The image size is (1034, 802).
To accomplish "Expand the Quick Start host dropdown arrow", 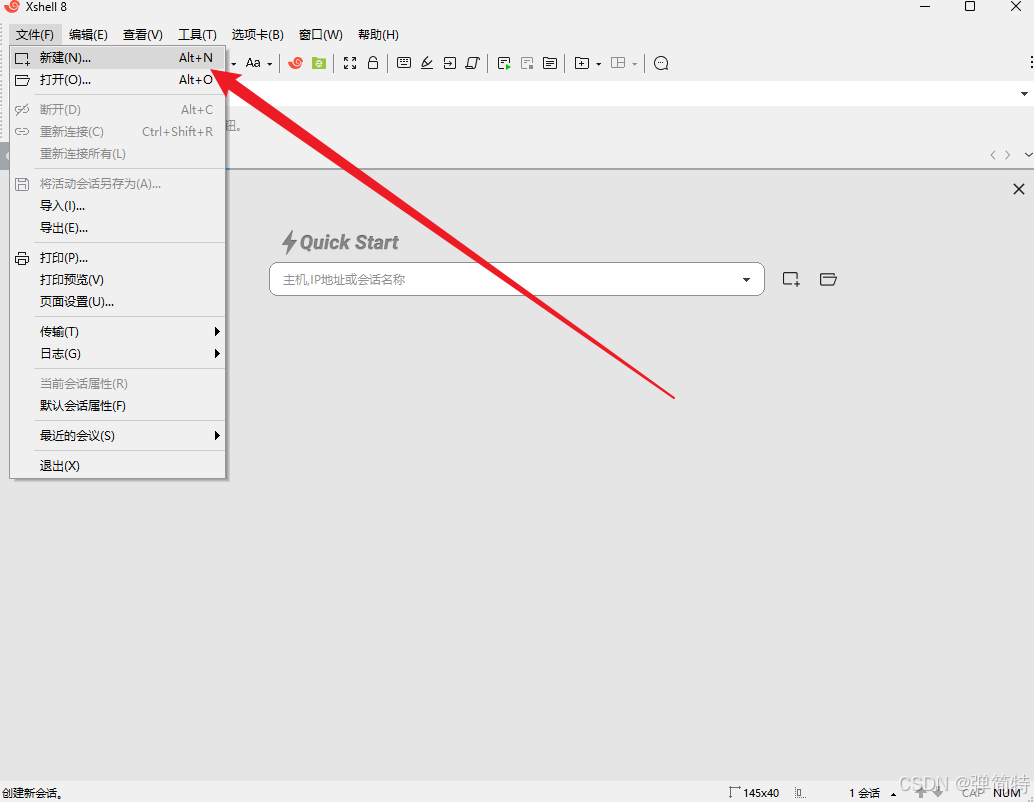I will tap(746, 280).
